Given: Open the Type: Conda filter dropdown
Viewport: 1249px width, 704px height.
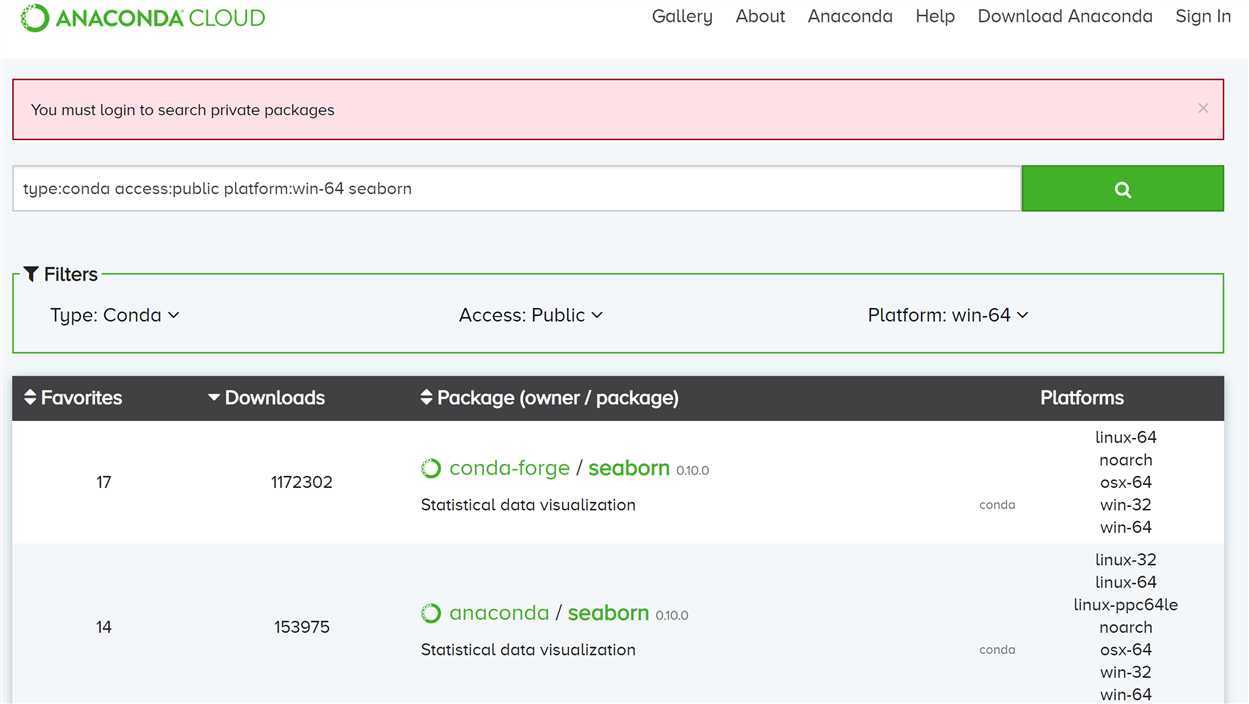Looking at the screenshot, I should click(x=115, y=315).
